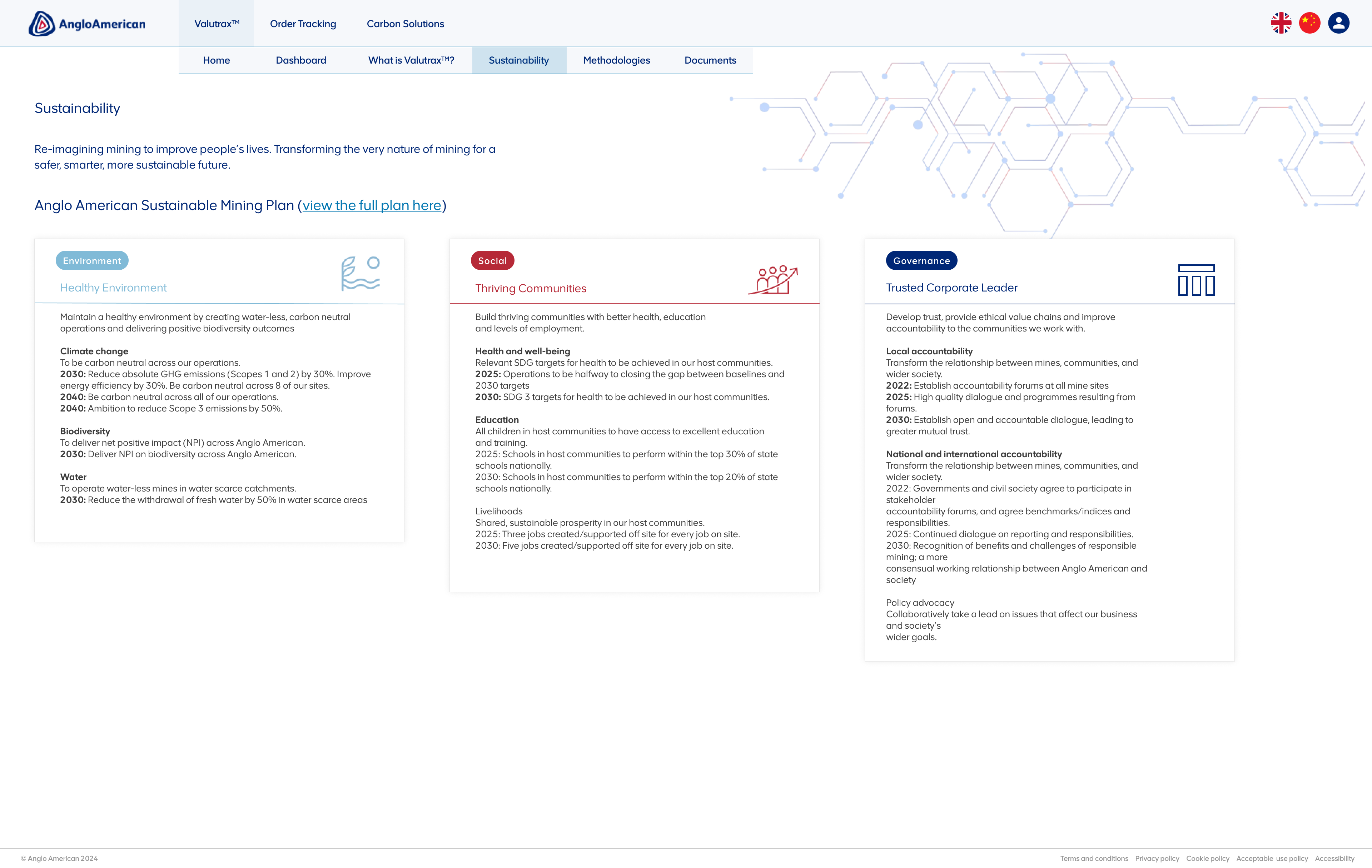Go to the Home tab
This screenshot has height=868, width=1372.
pyautogui.click(x=217, y=60)
